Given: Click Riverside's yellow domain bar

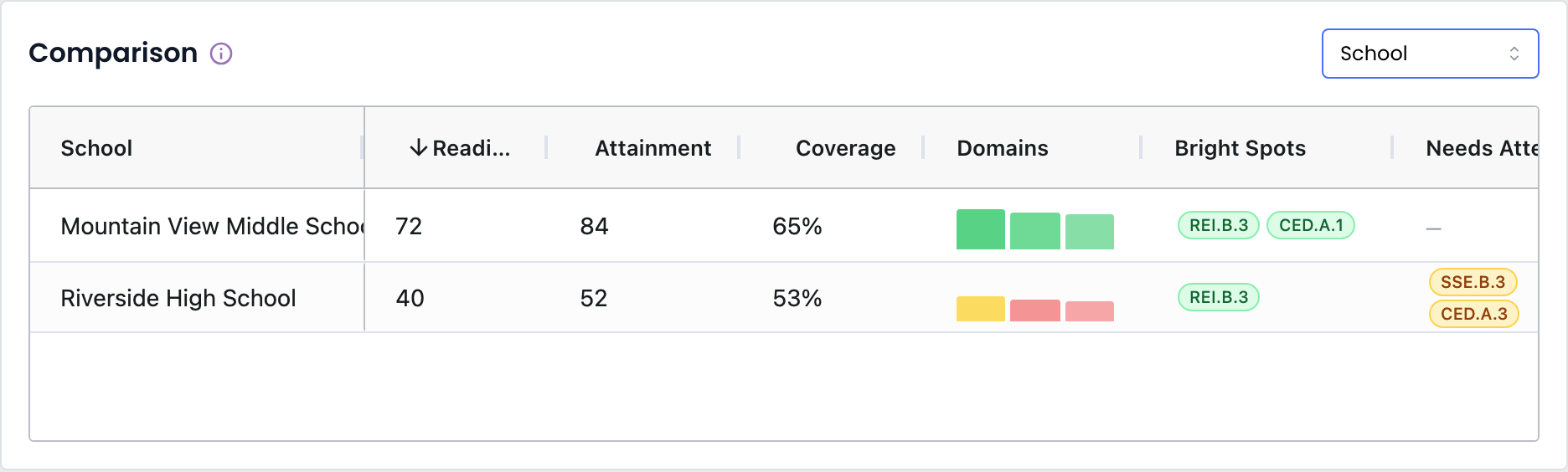Looking at the screenshot, I should click(x=981, y=309).
